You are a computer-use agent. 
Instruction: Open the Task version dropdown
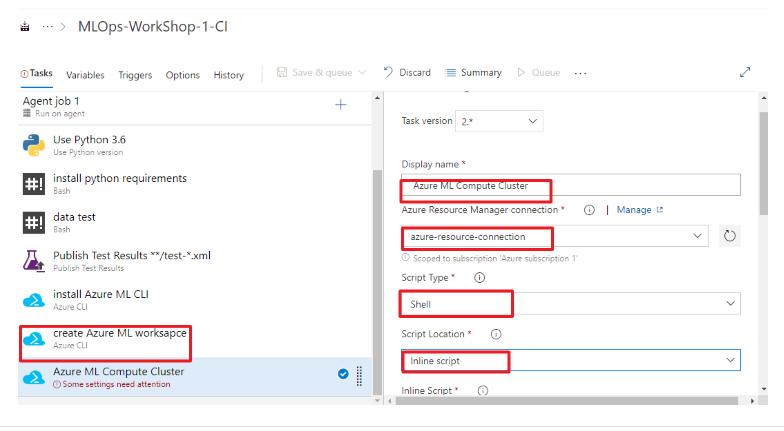tap(499, 121)
